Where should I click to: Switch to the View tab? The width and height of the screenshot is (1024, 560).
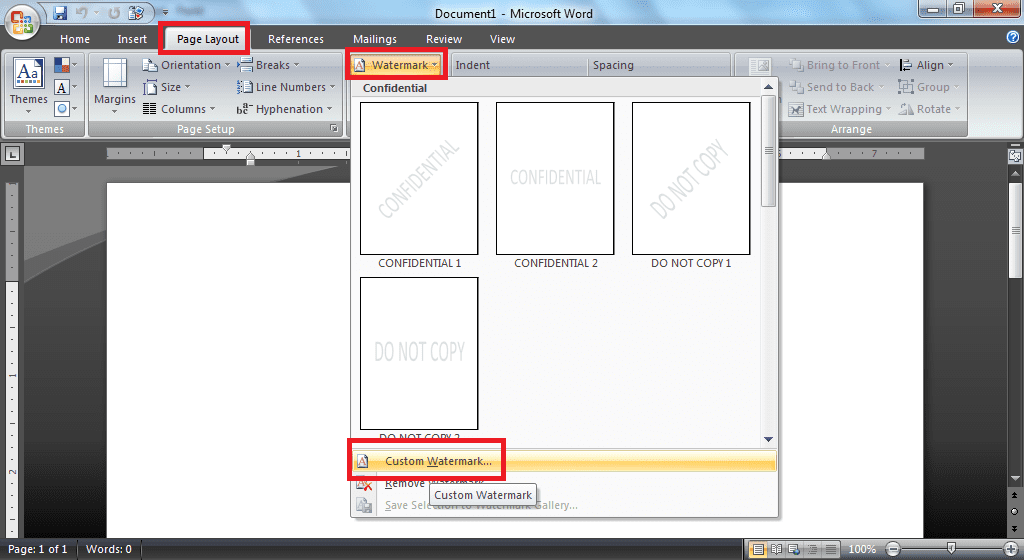point(502,39)
